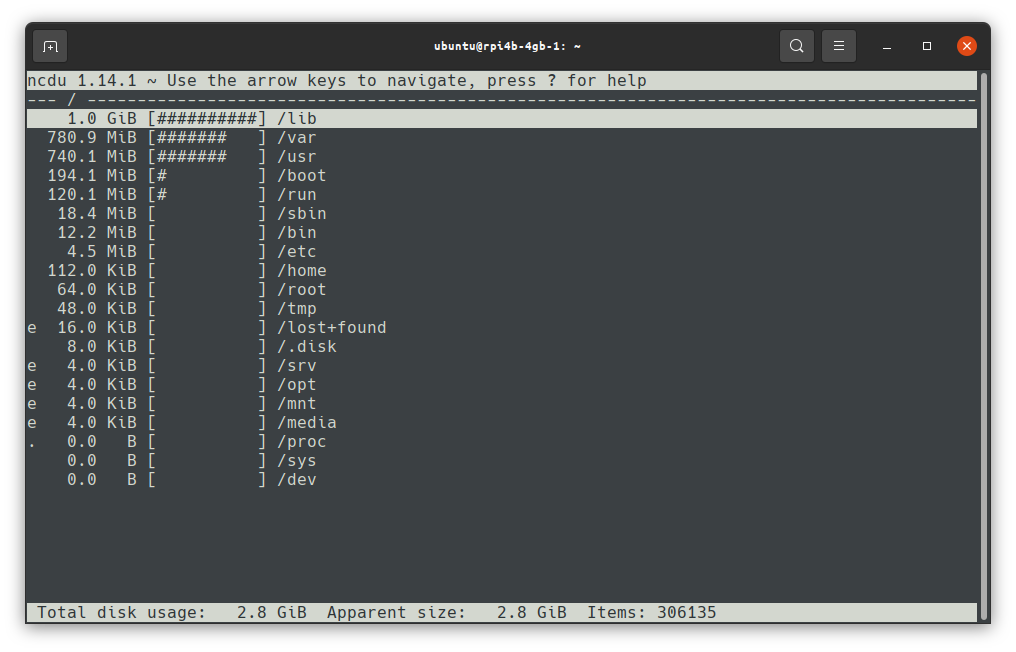The height and width of the screenshot is (652, 1016).
Task: Select the /dev directory entry
Action: pyautogui.click(x=296, y=480)
